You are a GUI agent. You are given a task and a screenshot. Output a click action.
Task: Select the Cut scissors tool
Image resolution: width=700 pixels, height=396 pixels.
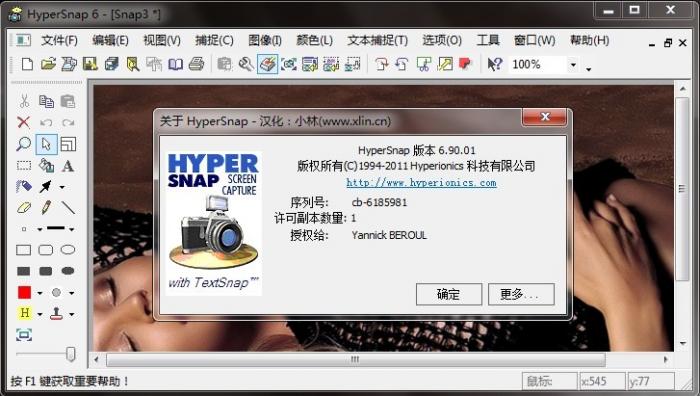click(x=24, y=101)
